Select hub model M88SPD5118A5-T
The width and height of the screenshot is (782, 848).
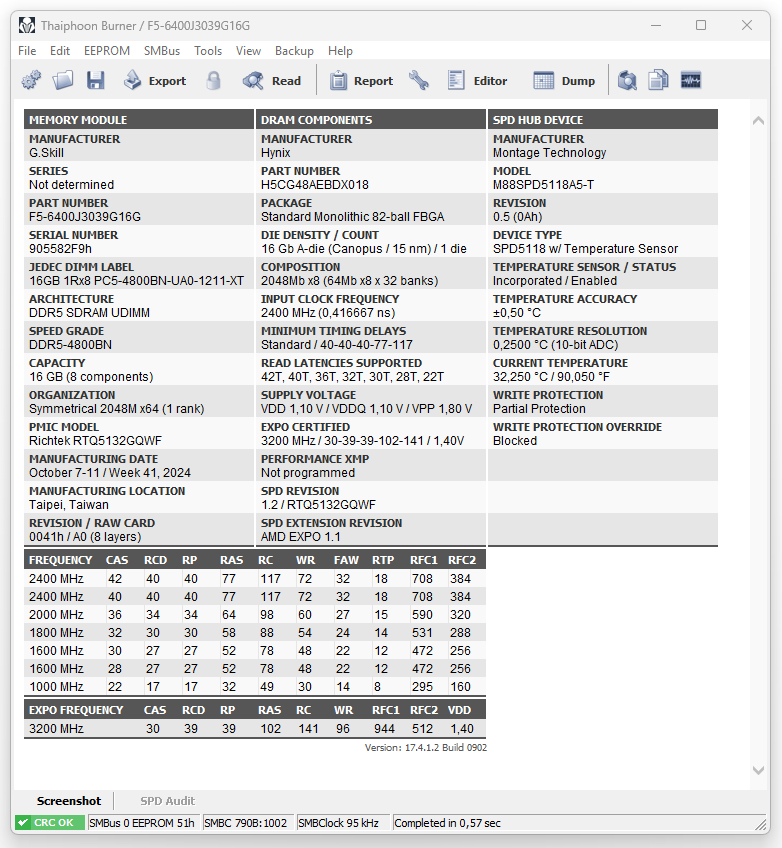[543, 185]
